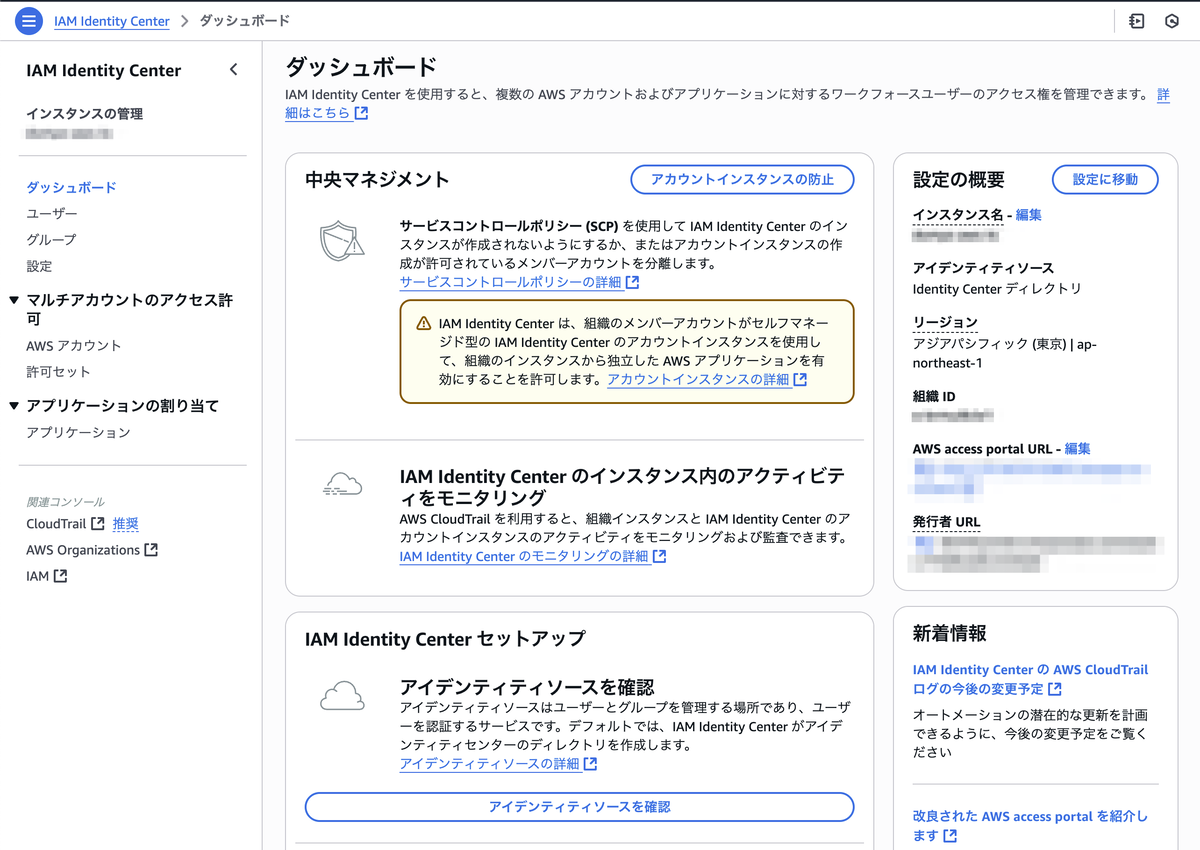
Task: Collapse アプリケーションの割り当て section
Action: click(13, 406)
